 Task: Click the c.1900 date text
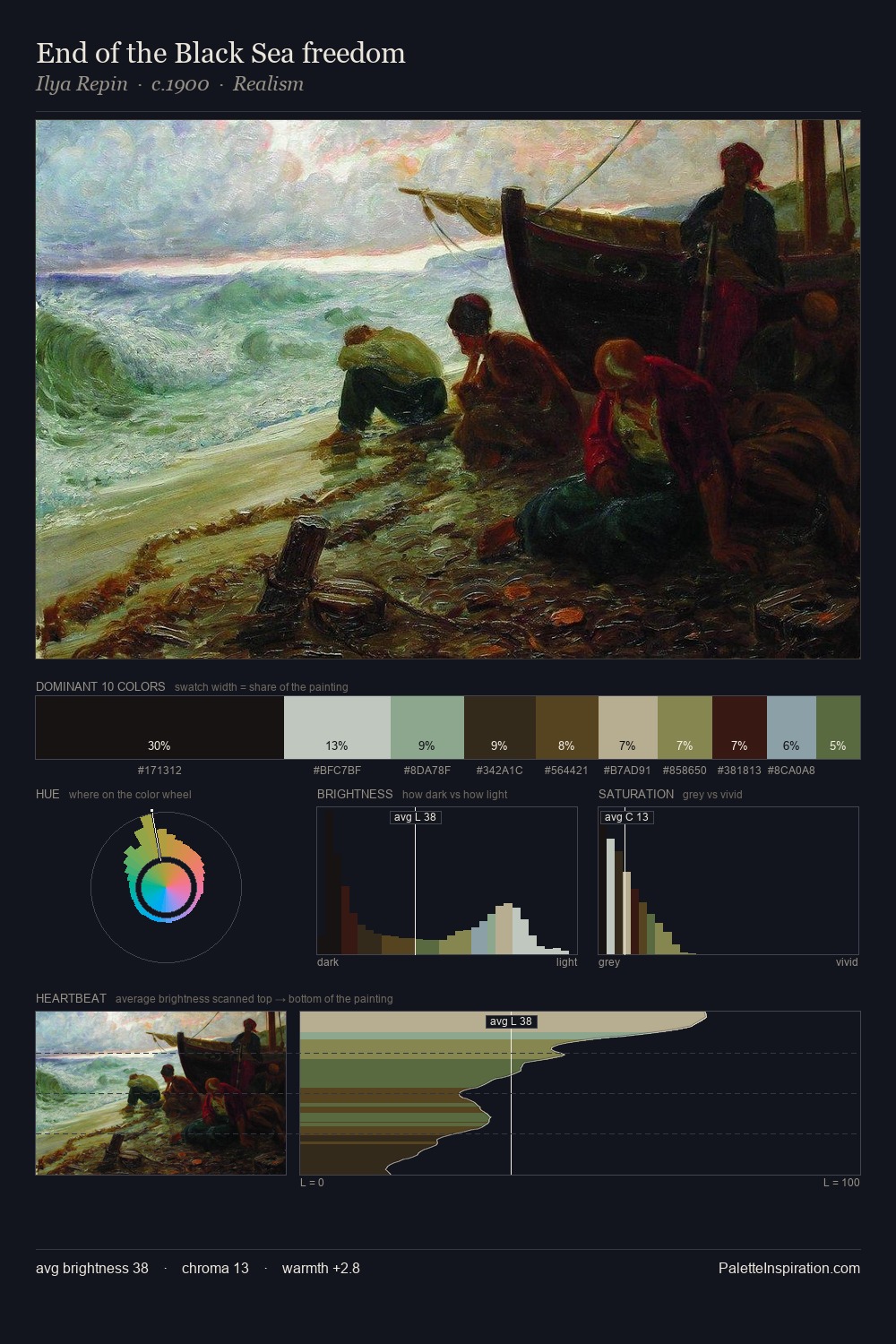pos(180,84)
